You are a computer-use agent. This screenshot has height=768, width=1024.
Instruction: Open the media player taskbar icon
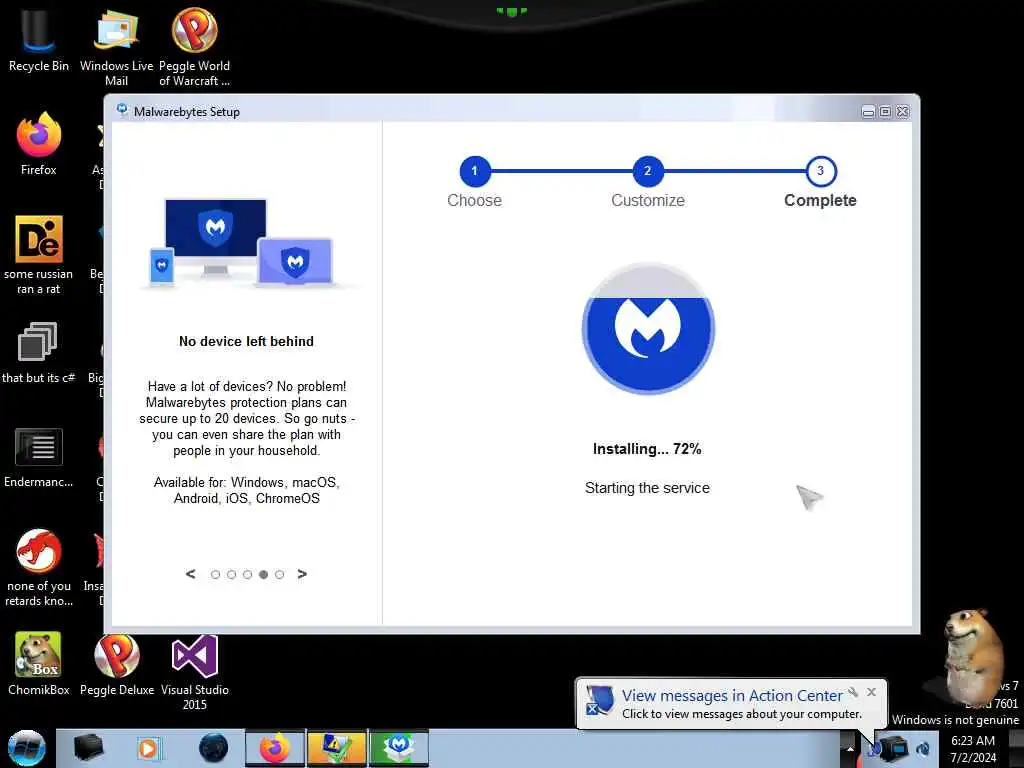click(148, 748)
